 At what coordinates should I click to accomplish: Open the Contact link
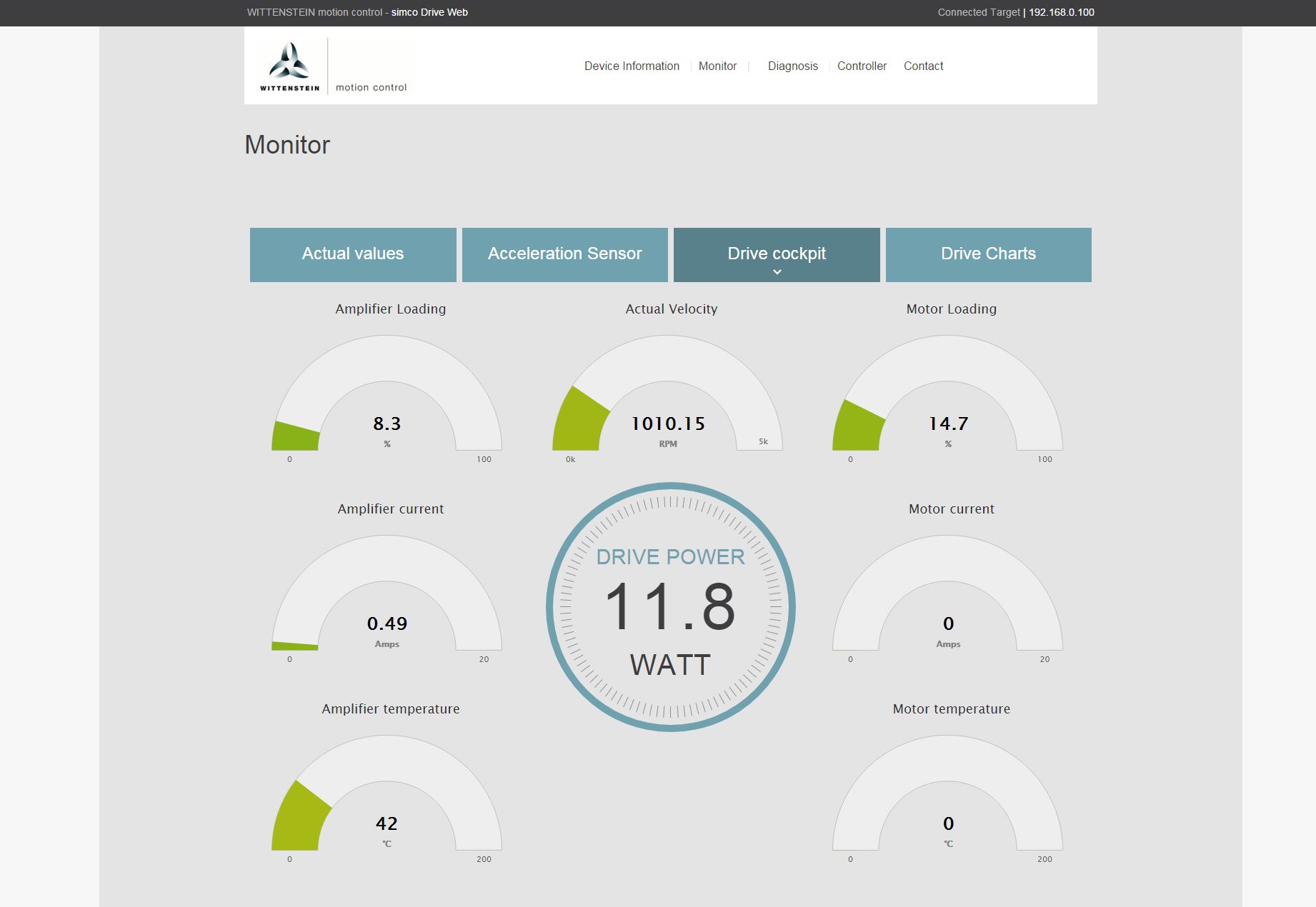point(923,66)
